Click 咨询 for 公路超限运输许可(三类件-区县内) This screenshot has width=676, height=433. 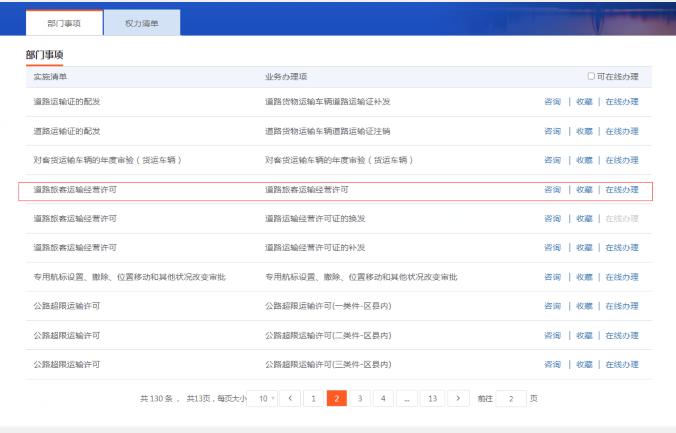(552, 364)
